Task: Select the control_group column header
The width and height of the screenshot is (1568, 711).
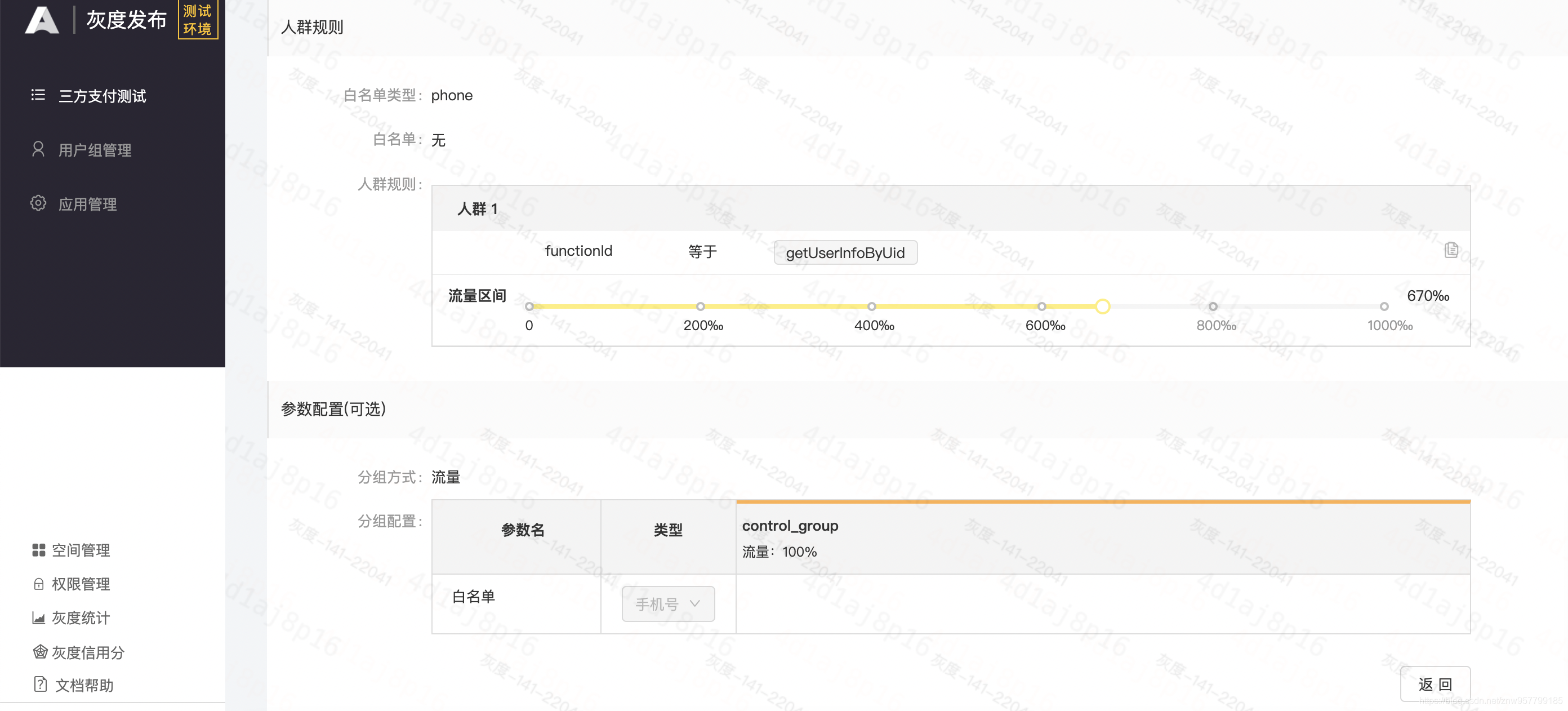Action: tap(790, 526)
